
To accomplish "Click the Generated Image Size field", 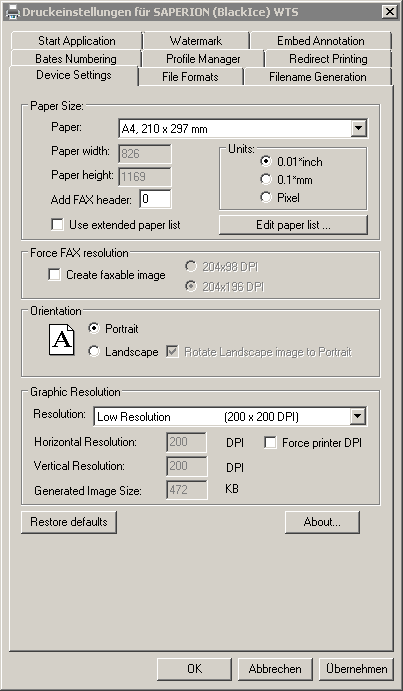I will 187,490.
